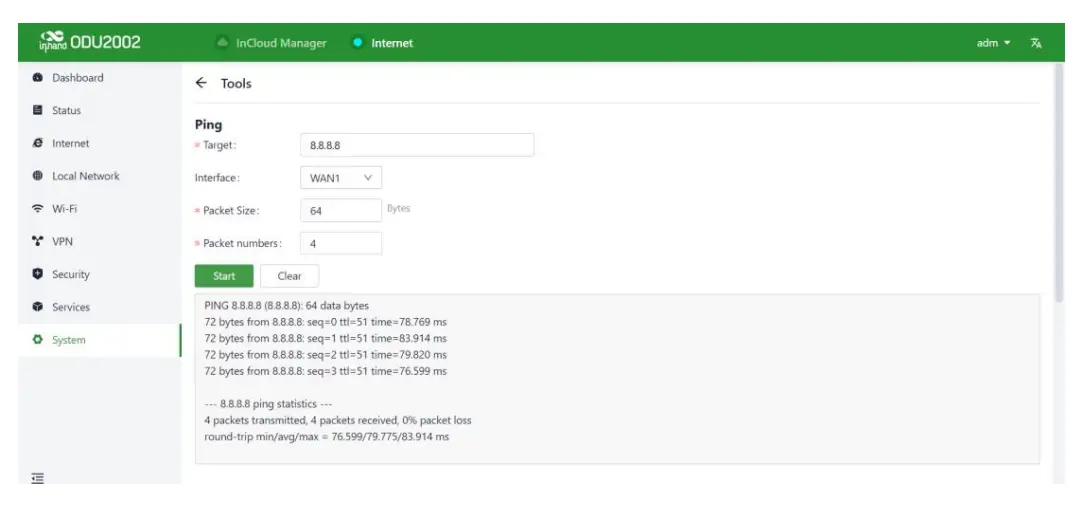Image resolution: width=1079 pixels, height=517 pixels.
Task: Click the 'seq=1 ttl=51 time=83.914 ms' line
Action: [325, 338]
